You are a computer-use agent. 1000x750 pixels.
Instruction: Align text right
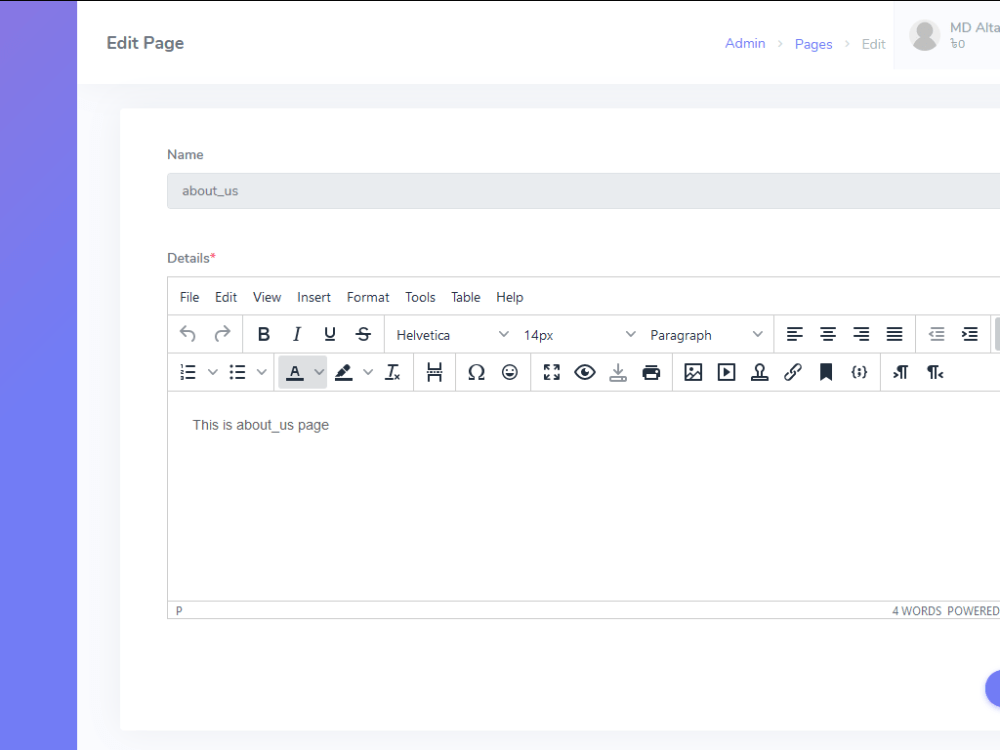coord(861,334)
